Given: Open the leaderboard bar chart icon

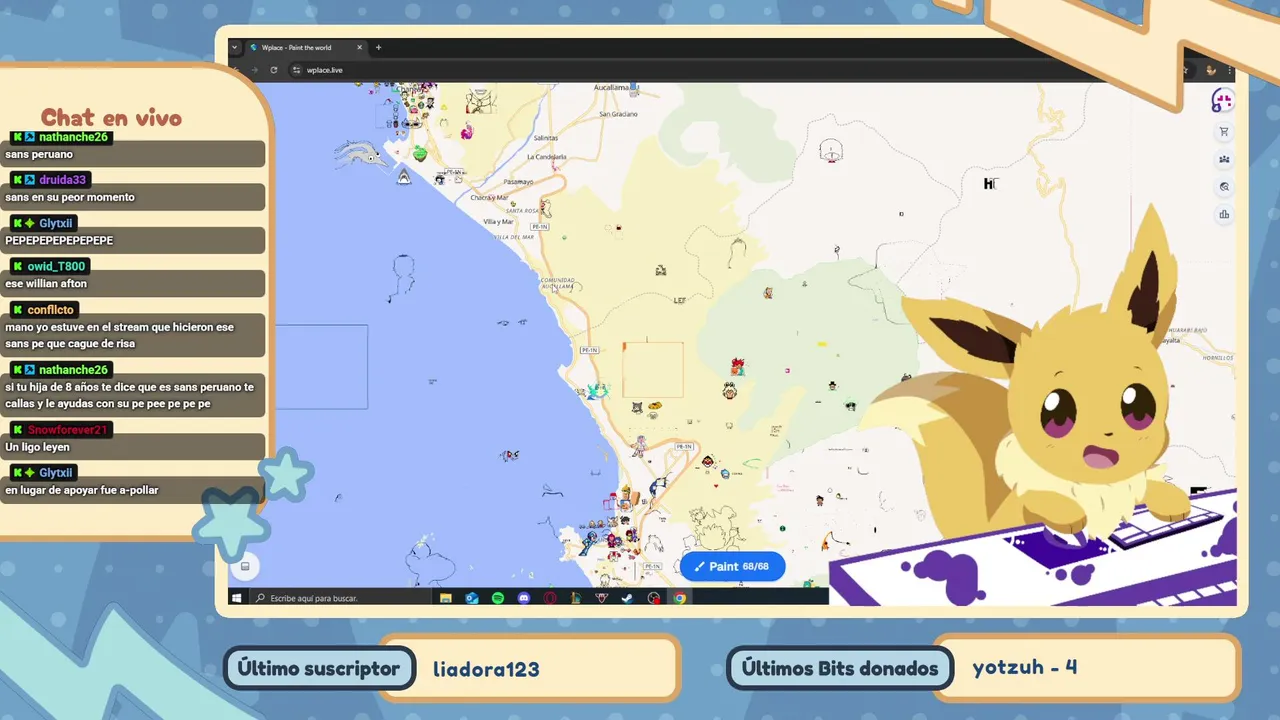Looking at the screenshot, I should coord(1224,214).
